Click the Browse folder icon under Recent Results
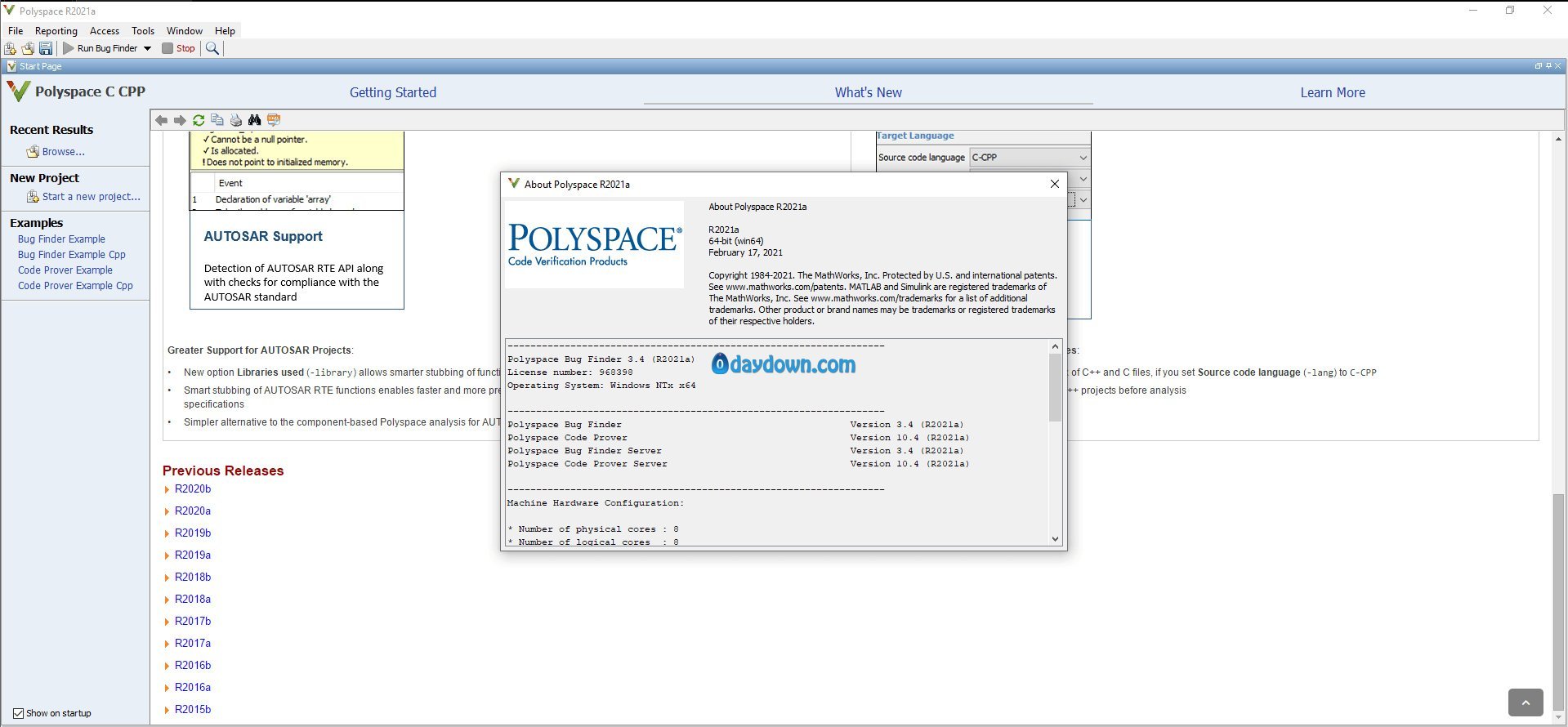Viewport: 1568px width, 727px height. pos(33,152)
